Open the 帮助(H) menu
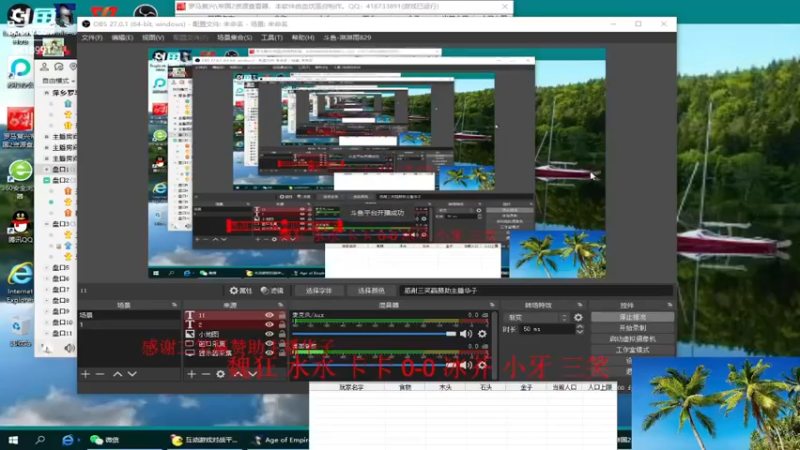The image size is (800, 450). click(x=303, y=38)
